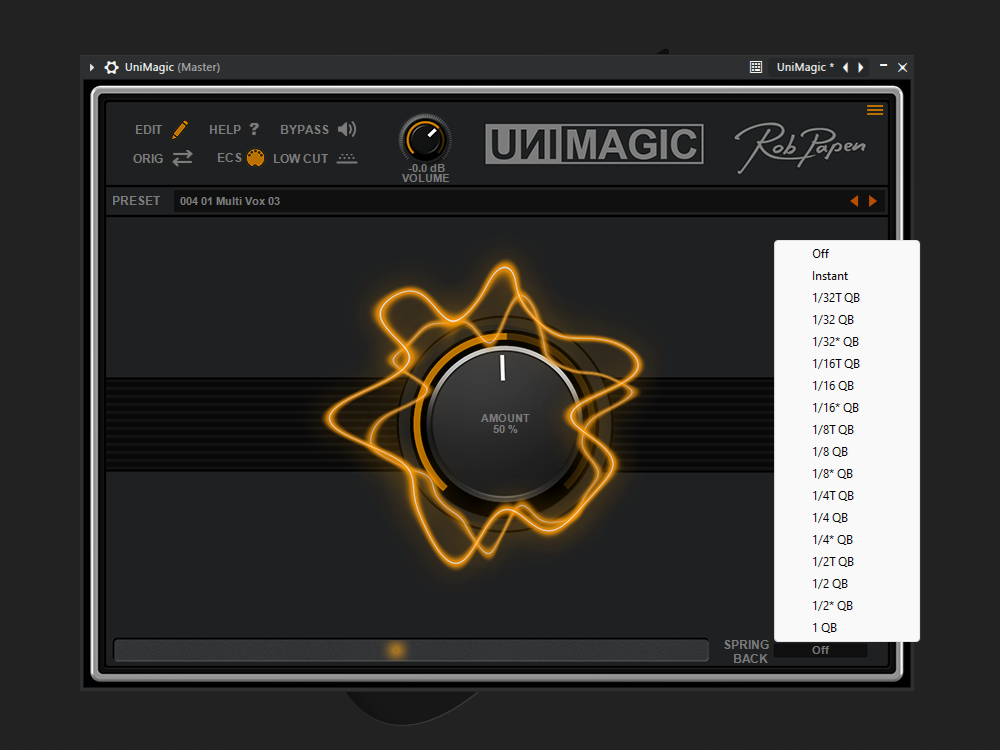1000x750 pixels.
Task: Click the large AMOUNT knob
Action: (504, 423)
